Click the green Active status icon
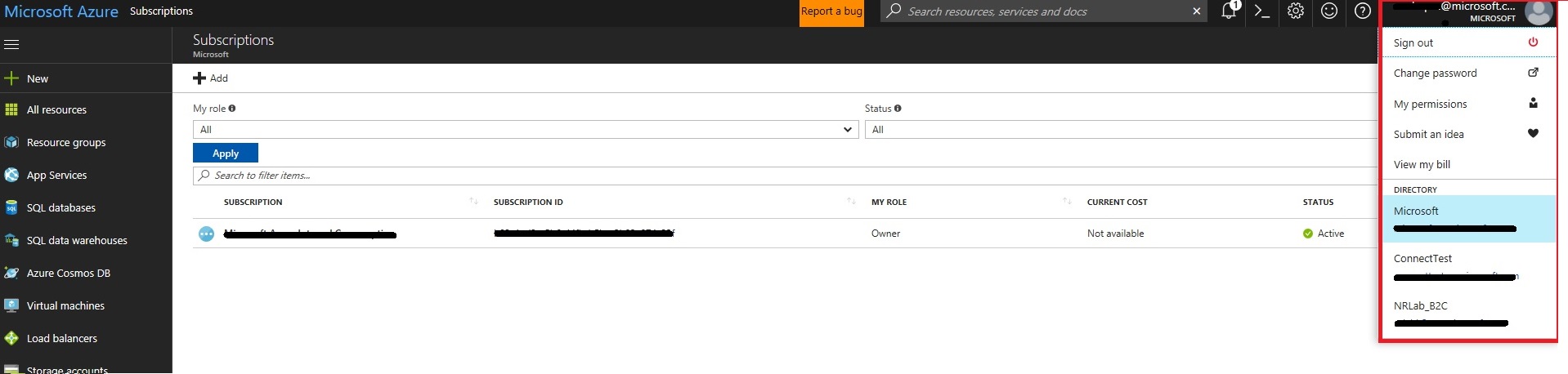Image resolution: width=1568 pixels, height=374 pixels. click(1308, 234)
